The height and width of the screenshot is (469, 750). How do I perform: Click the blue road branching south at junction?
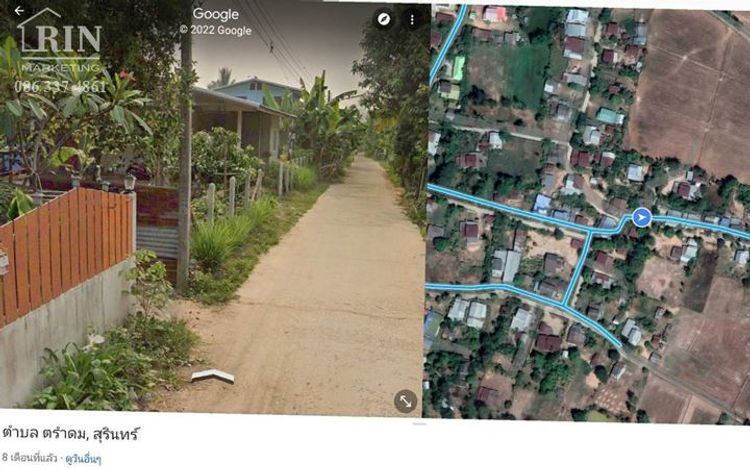[578, 268]
